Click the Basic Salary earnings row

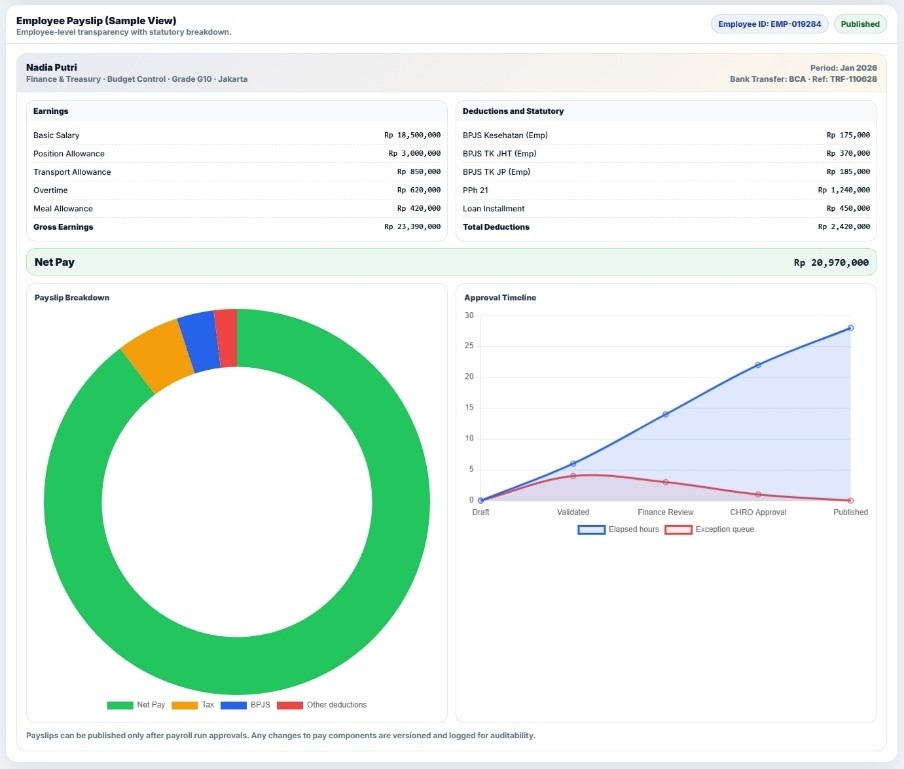(236, 135)
